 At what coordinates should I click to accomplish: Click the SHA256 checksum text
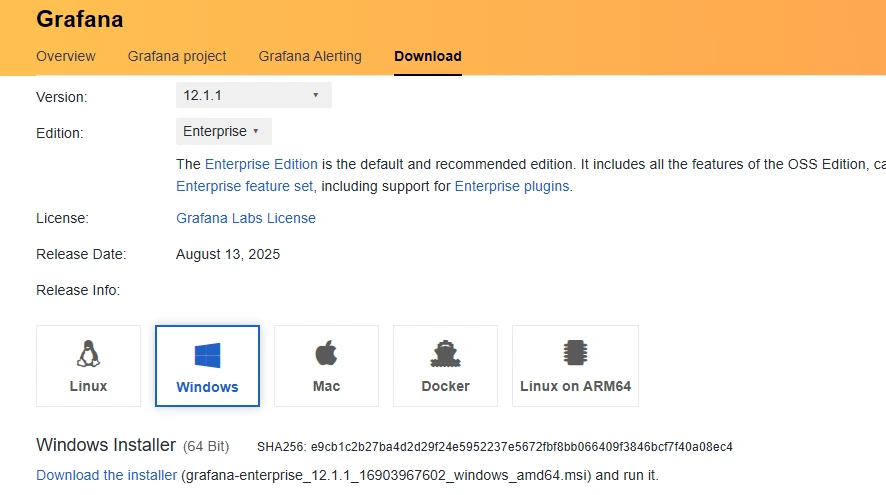pos(494,447)
